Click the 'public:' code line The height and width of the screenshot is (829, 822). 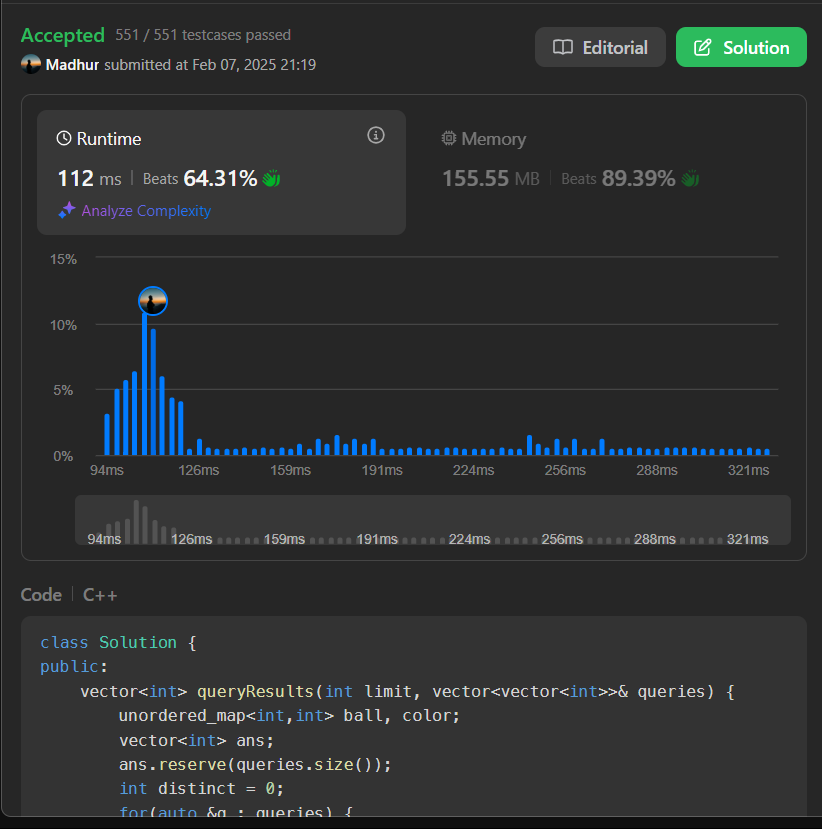74,667
